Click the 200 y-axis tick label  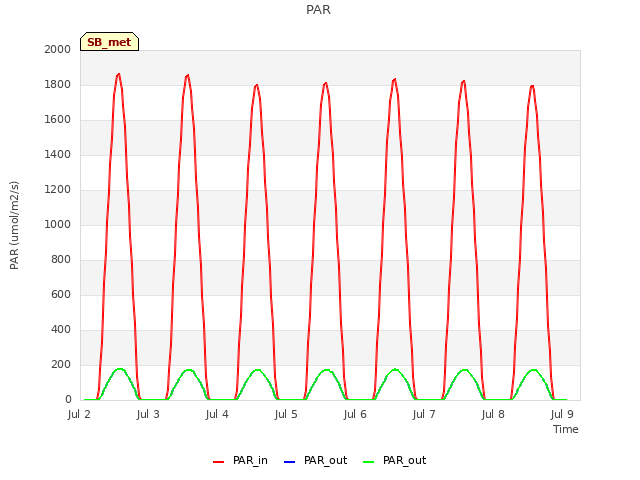pyautogui.click(x=61, y=364)
